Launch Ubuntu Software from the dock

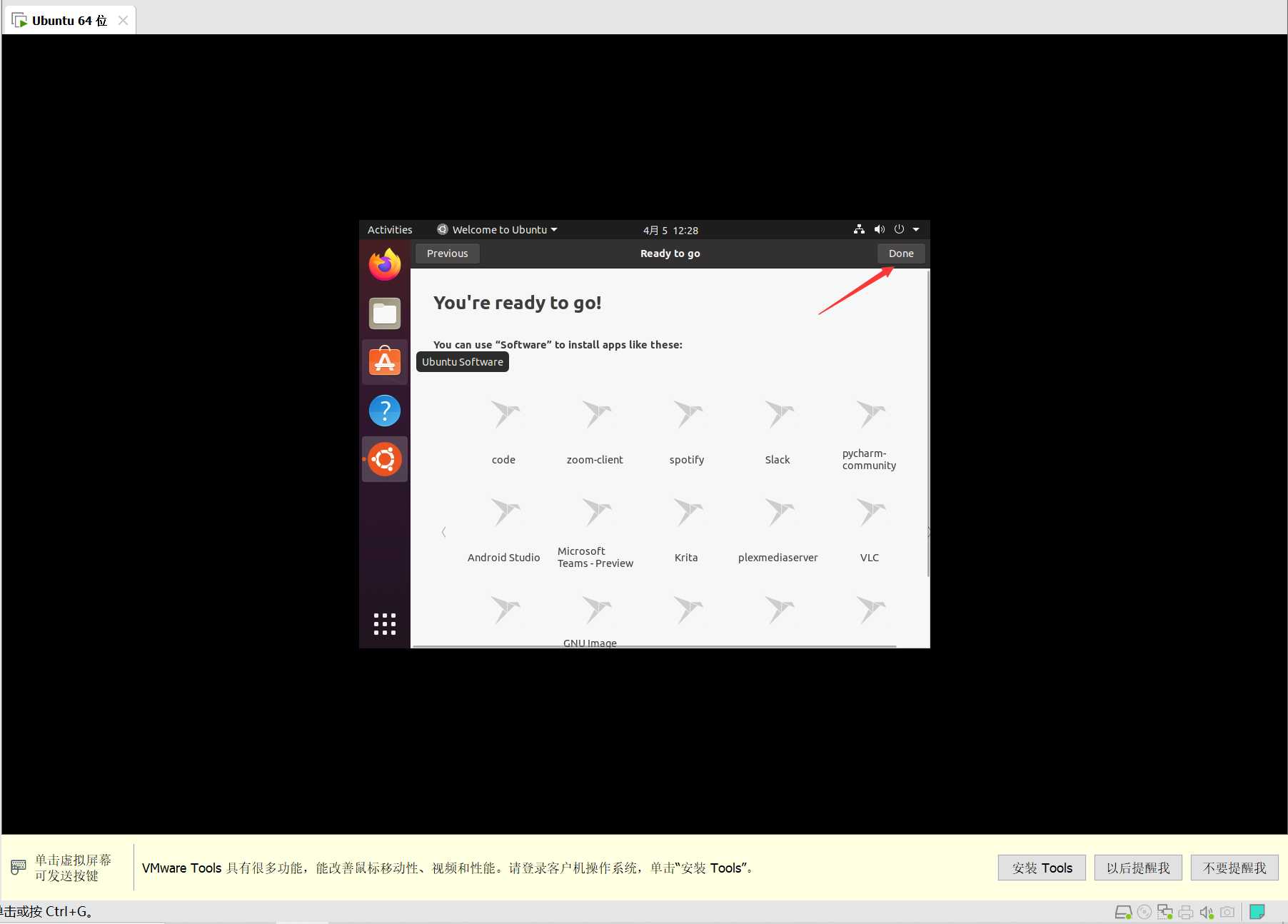pos(385,361)
